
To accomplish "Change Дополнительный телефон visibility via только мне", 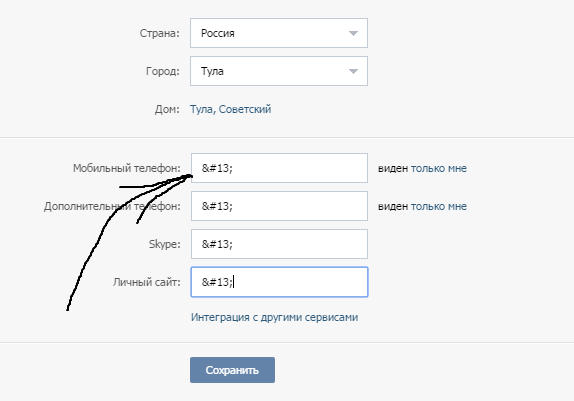I will coord(439,207).
